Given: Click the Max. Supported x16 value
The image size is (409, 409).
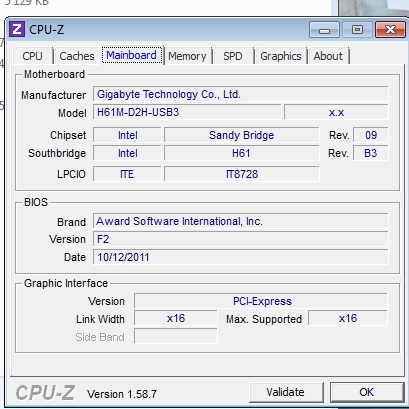Looking at the screenshot, I should (x=348, y=318).
